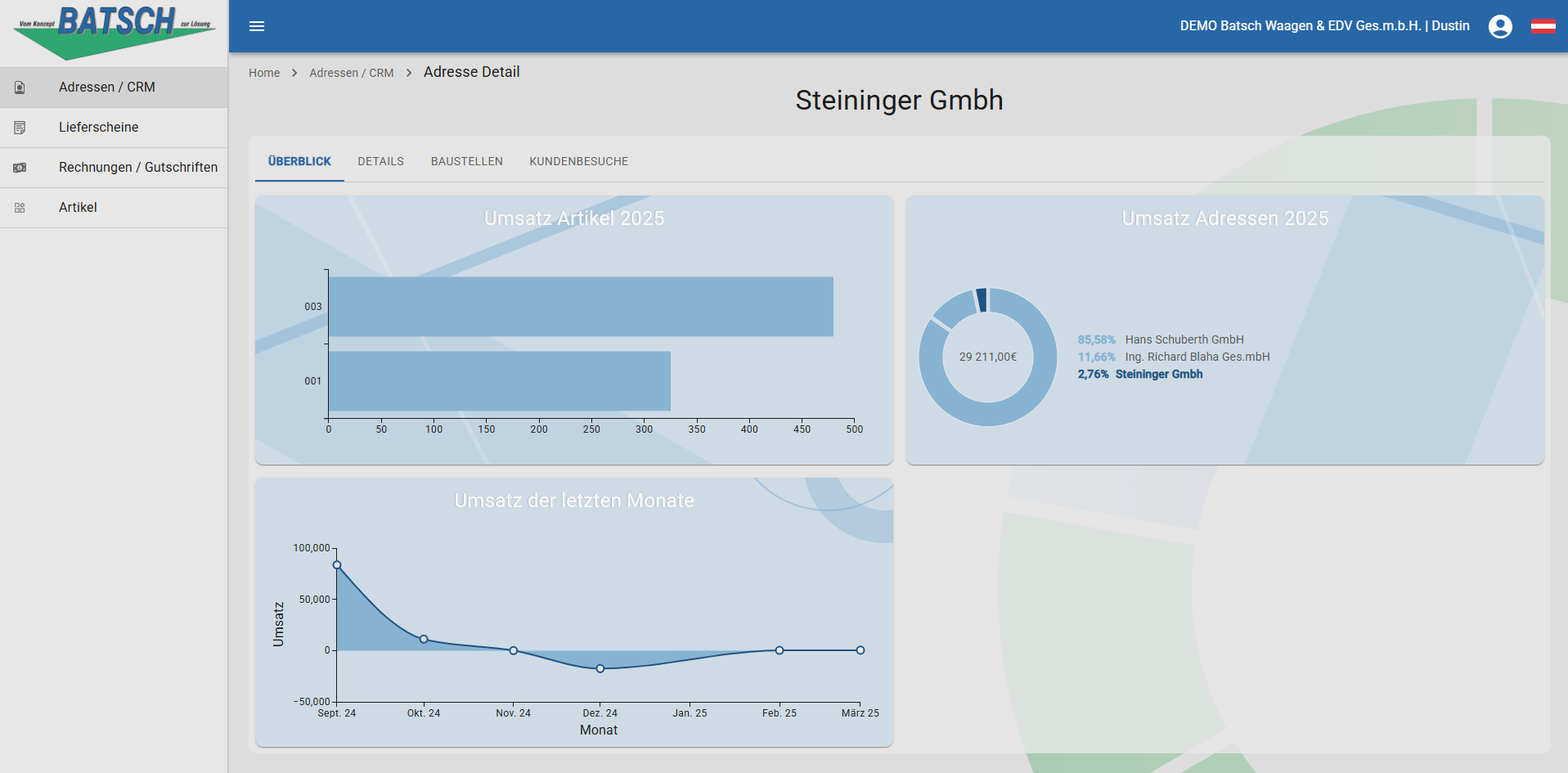Image resolution: width=1568 pixels, height=773 pixels.
Task: Click the 85,58% percentage value
Action: pos(1096,339)
